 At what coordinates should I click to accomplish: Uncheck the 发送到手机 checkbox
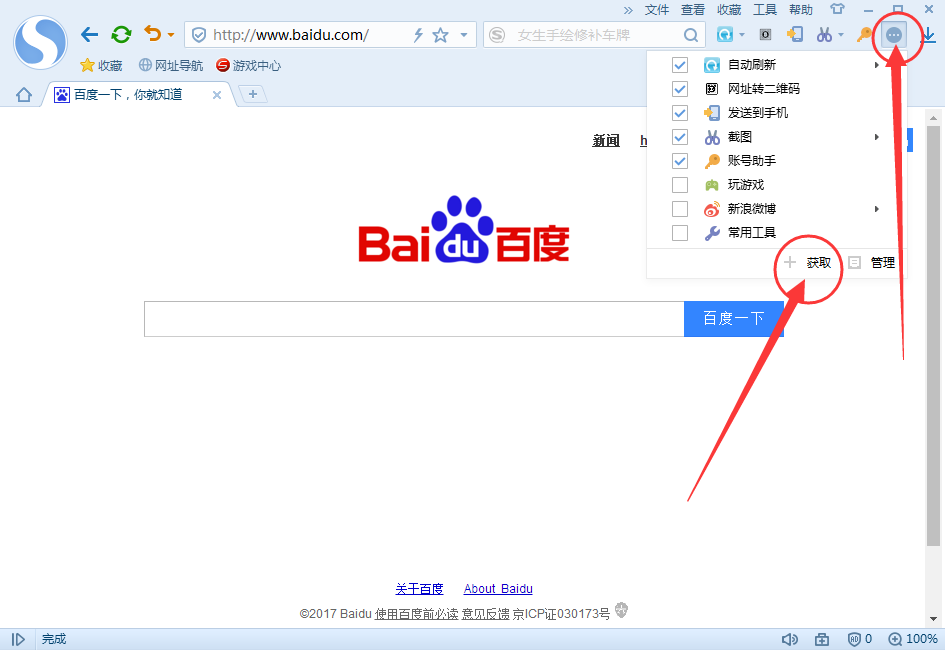[680, 113]
